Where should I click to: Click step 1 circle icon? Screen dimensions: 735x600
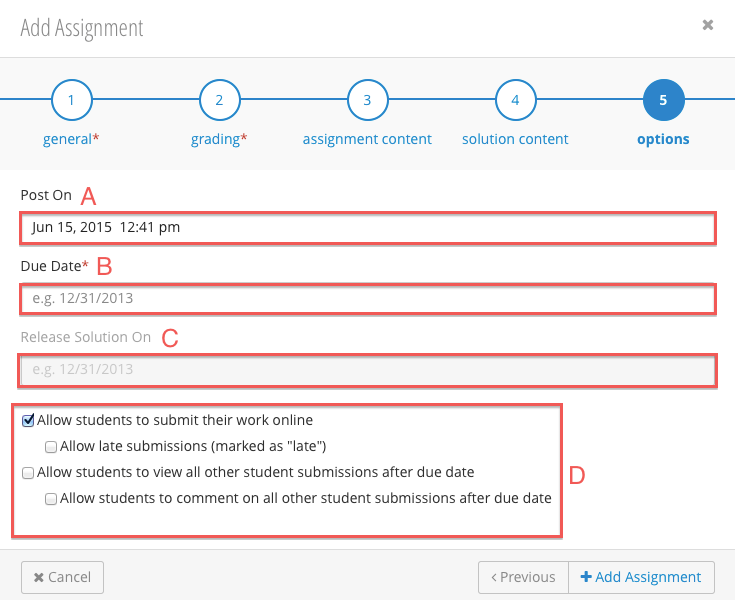click(71, 100)
